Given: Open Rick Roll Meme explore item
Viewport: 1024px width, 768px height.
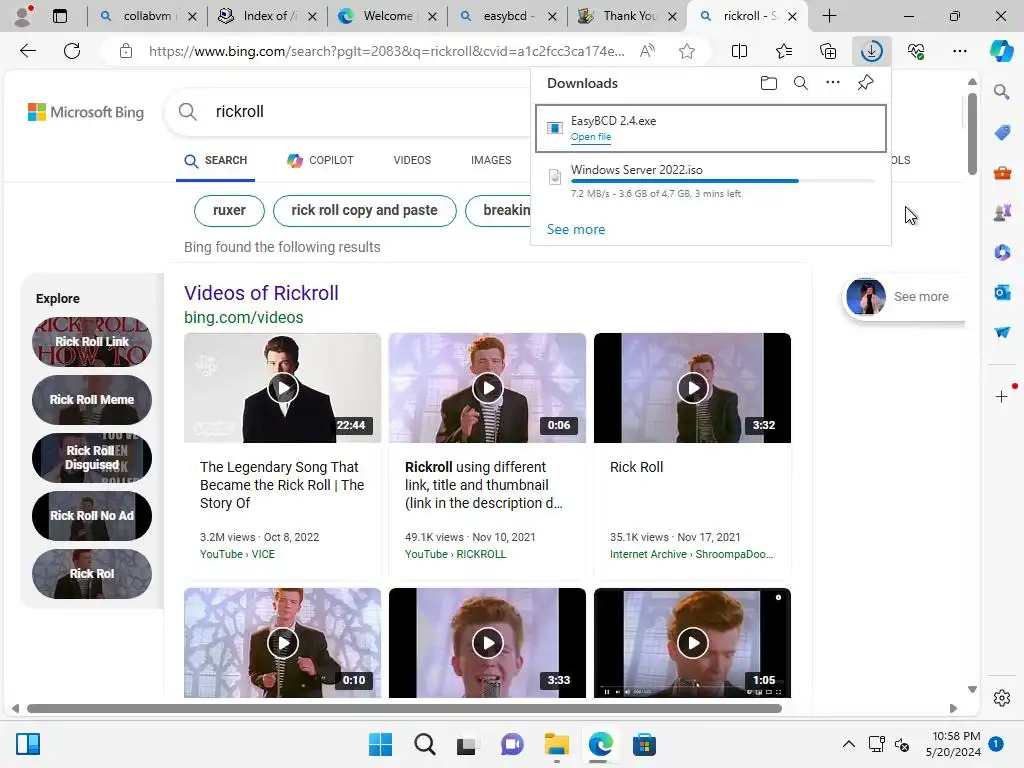Looking at the screenshot, I should point(91,400).
